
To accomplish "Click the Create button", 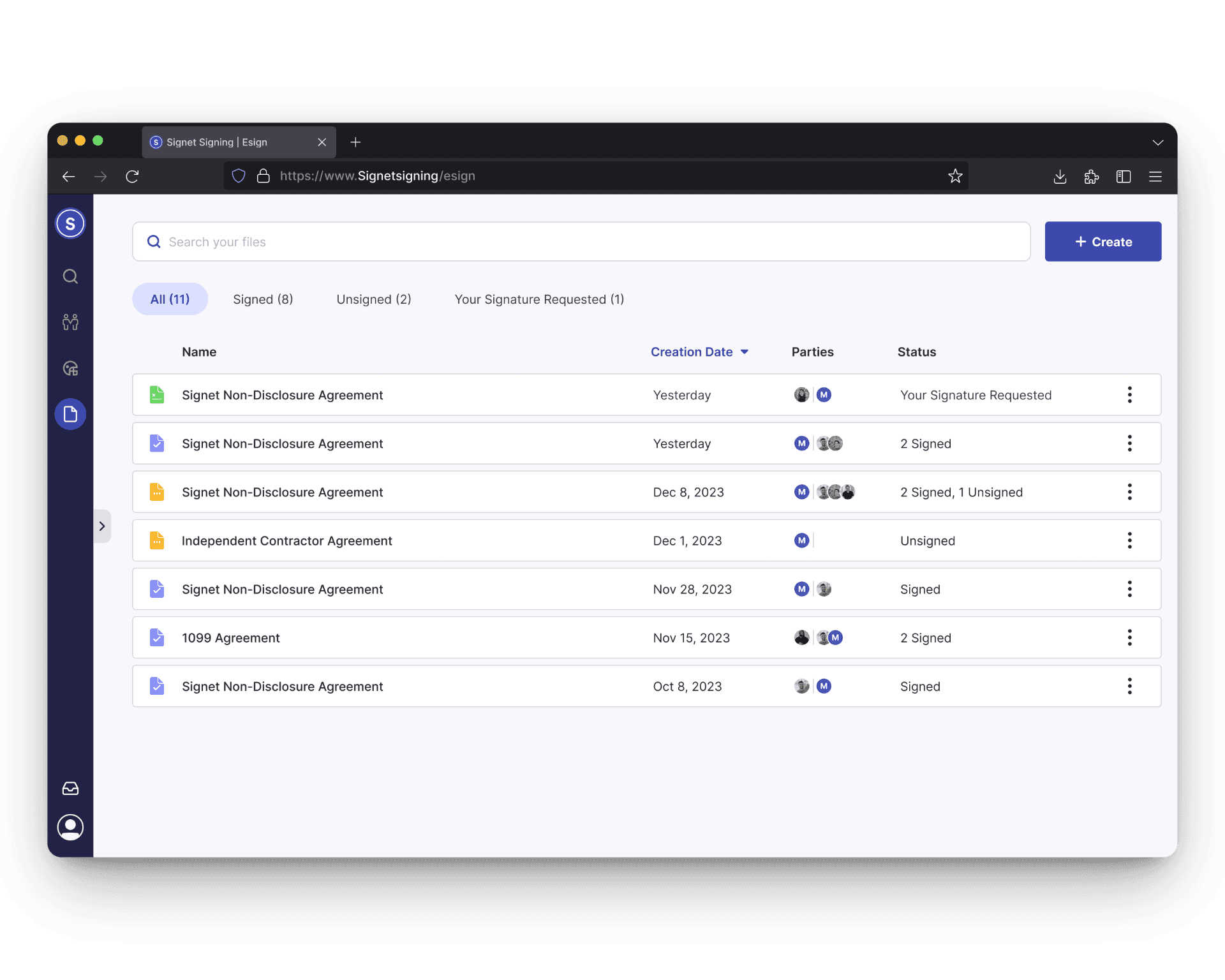I will pos(1102,242).
